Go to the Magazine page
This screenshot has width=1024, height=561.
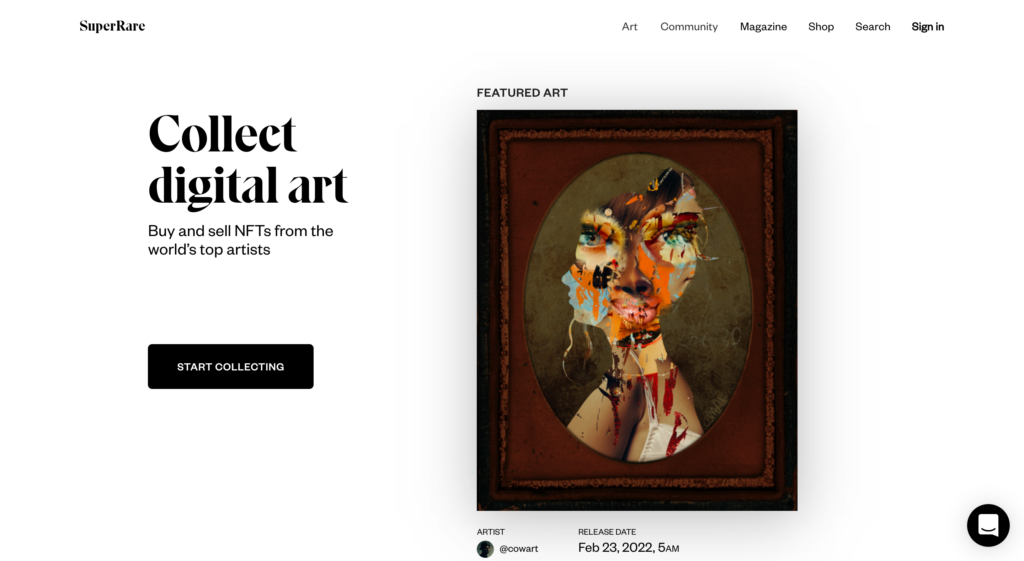tap(763, 27)
